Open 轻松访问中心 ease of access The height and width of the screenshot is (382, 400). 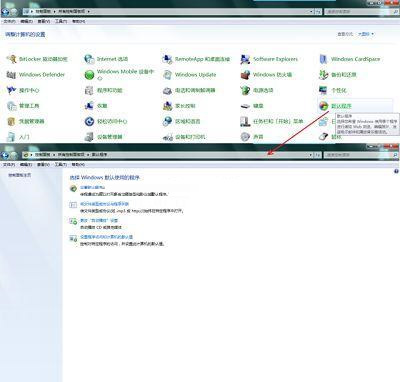pos(106,121)
